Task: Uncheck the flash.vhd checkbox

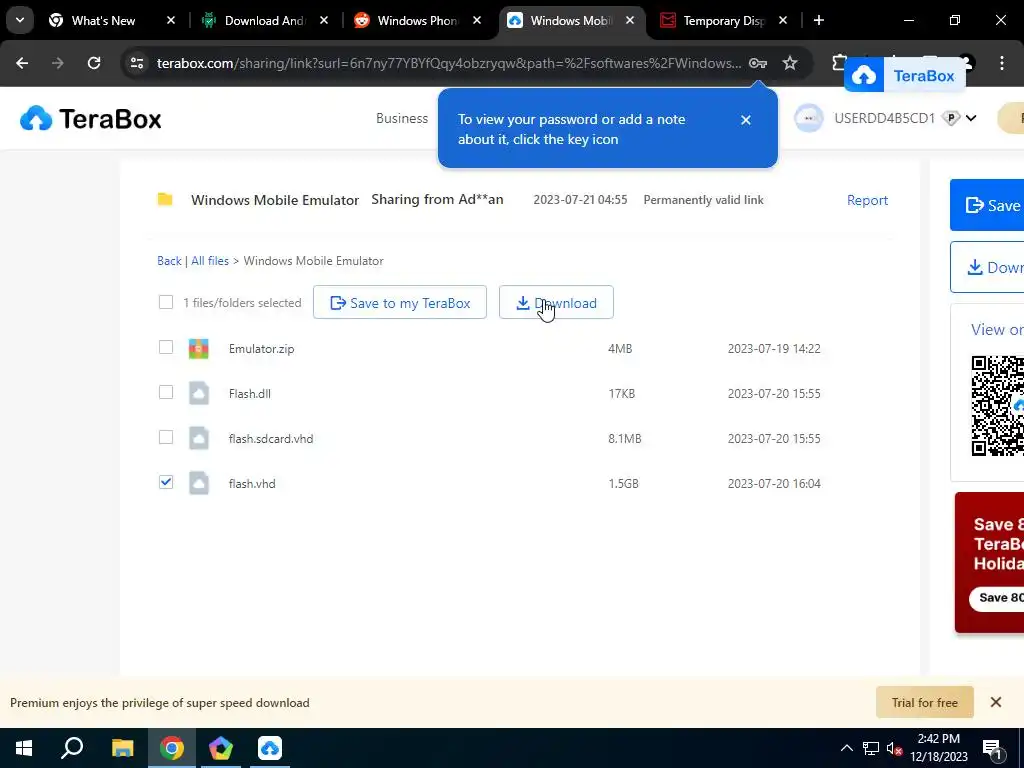Action: [166, 483]
